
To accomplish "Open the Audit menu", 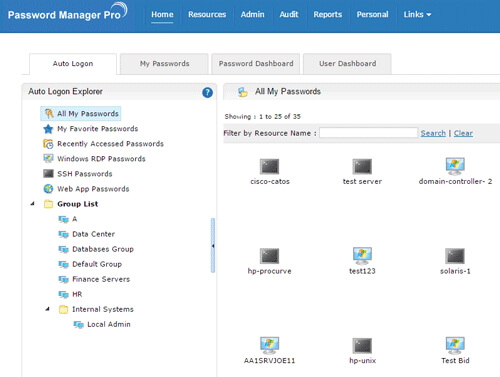I will (x=289, y=15).
